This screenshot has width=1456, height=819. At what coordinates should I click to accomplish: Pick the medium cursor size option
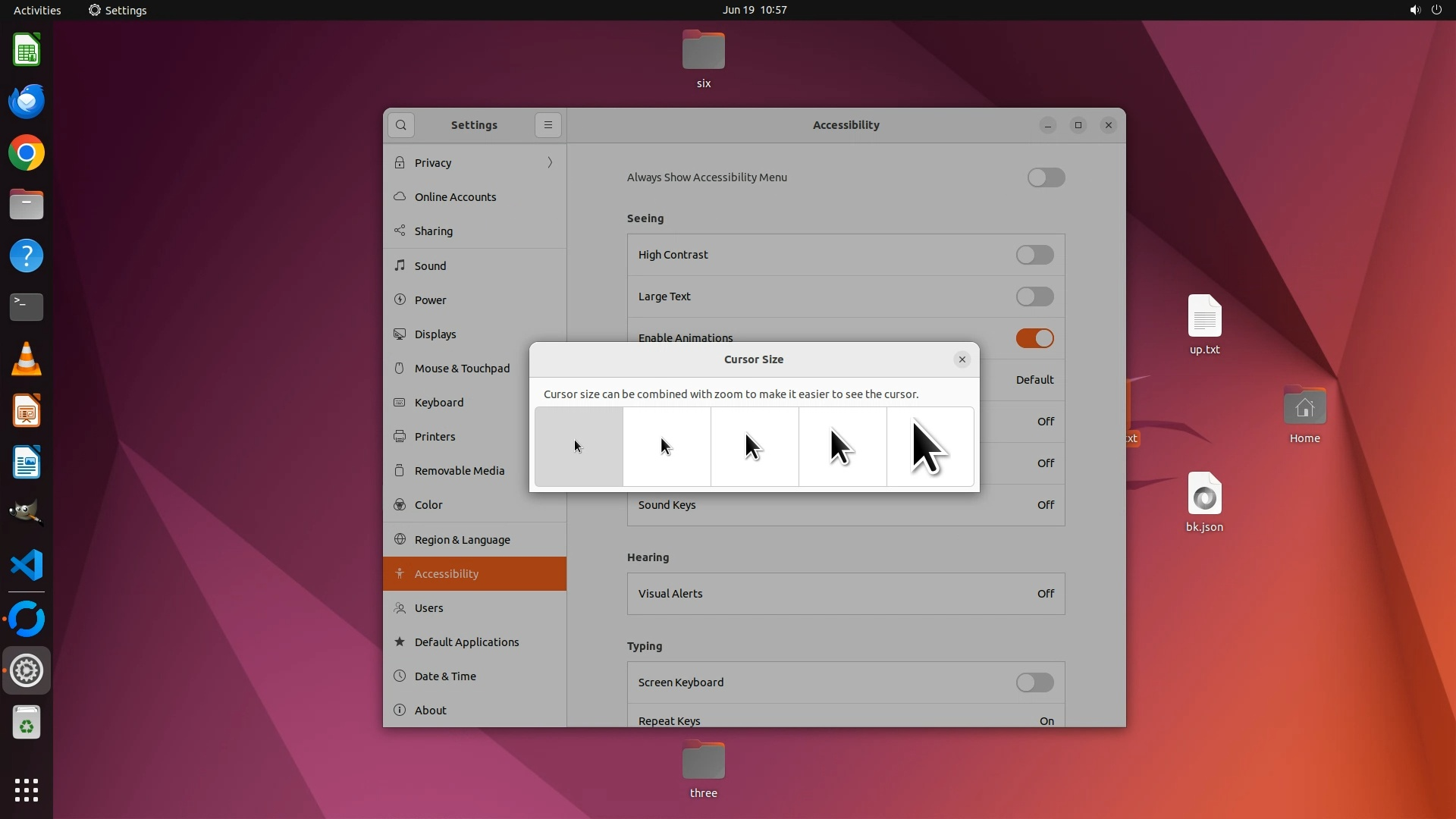755,447
